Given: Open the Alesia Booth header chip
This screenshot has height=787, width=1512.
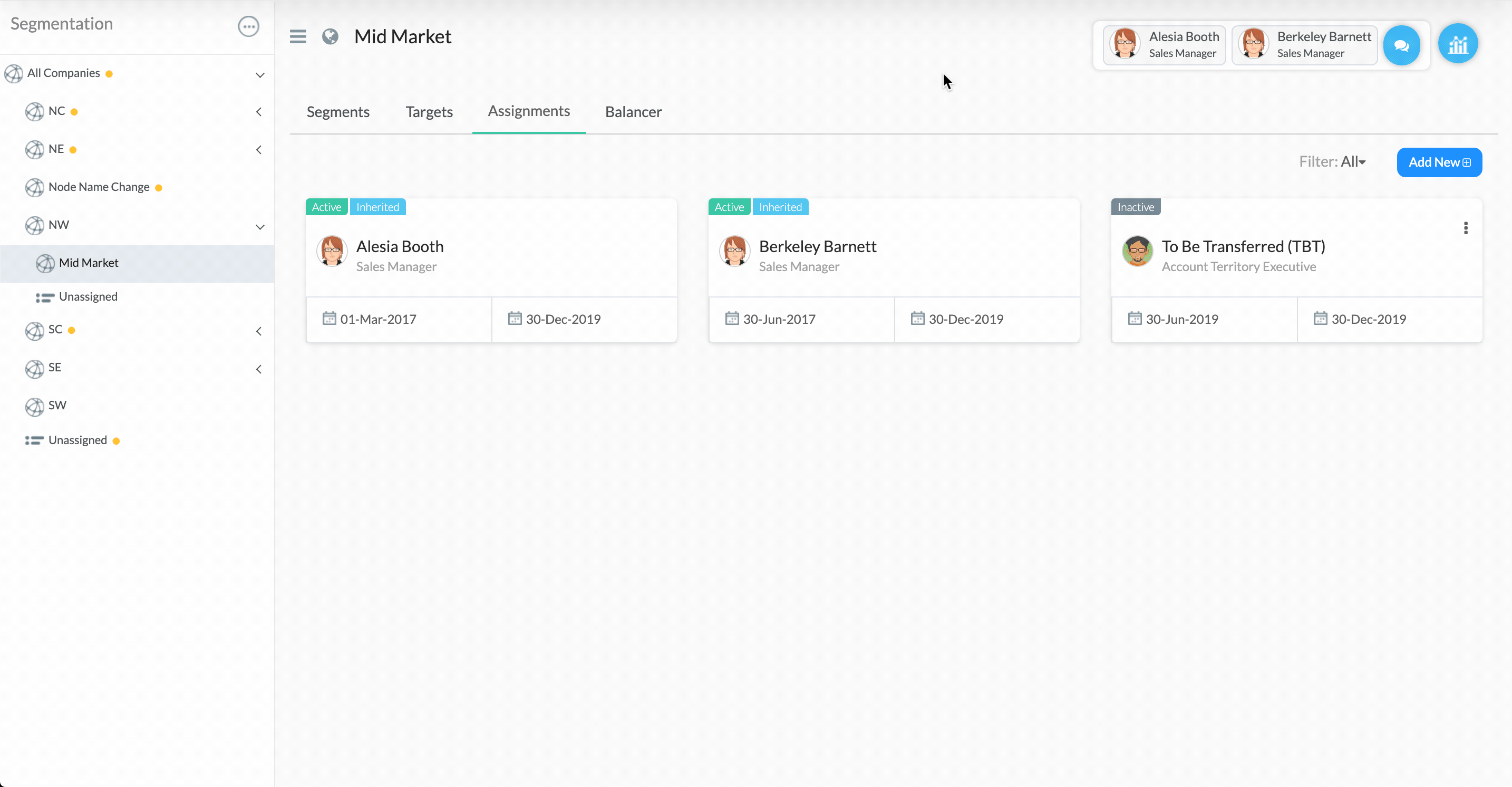Looking at the screenshot, I should click(x=1164, y=45).
